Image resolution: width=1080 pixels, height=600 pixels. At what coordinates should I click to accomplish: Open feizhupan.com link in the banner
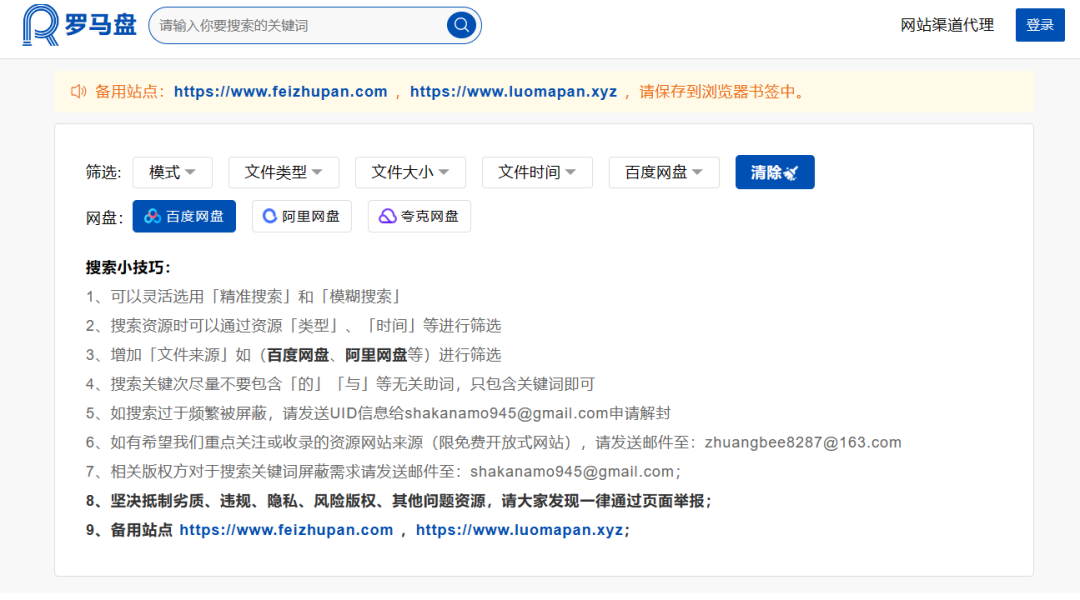(280, 92)
